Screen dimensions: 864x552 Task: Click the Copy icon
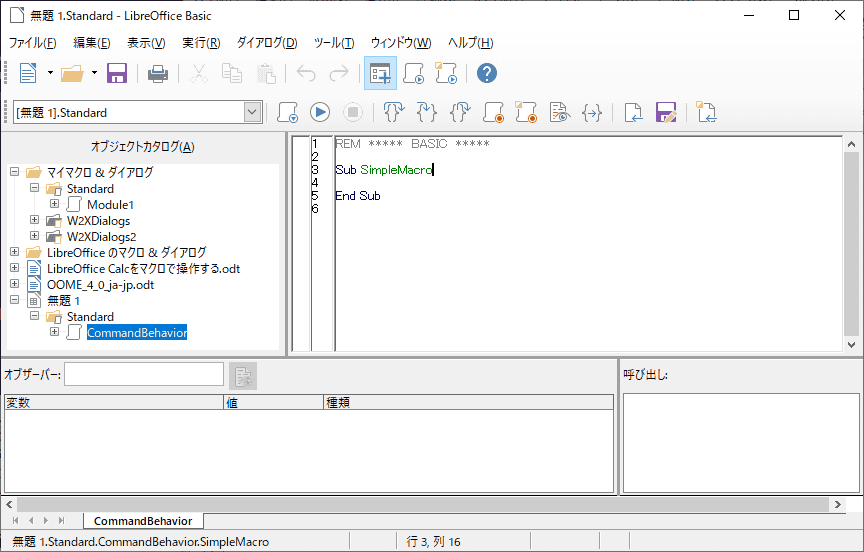tap(232, 73)
